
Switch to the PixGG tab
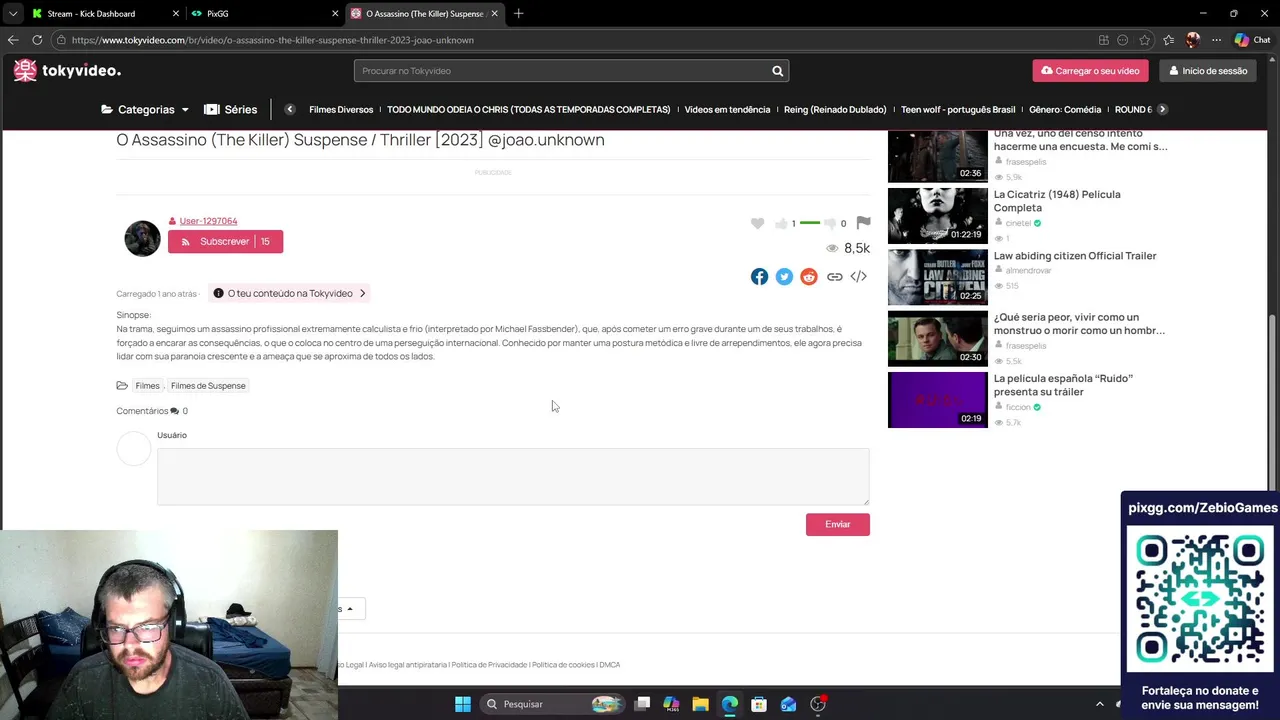tap(264, 14)
